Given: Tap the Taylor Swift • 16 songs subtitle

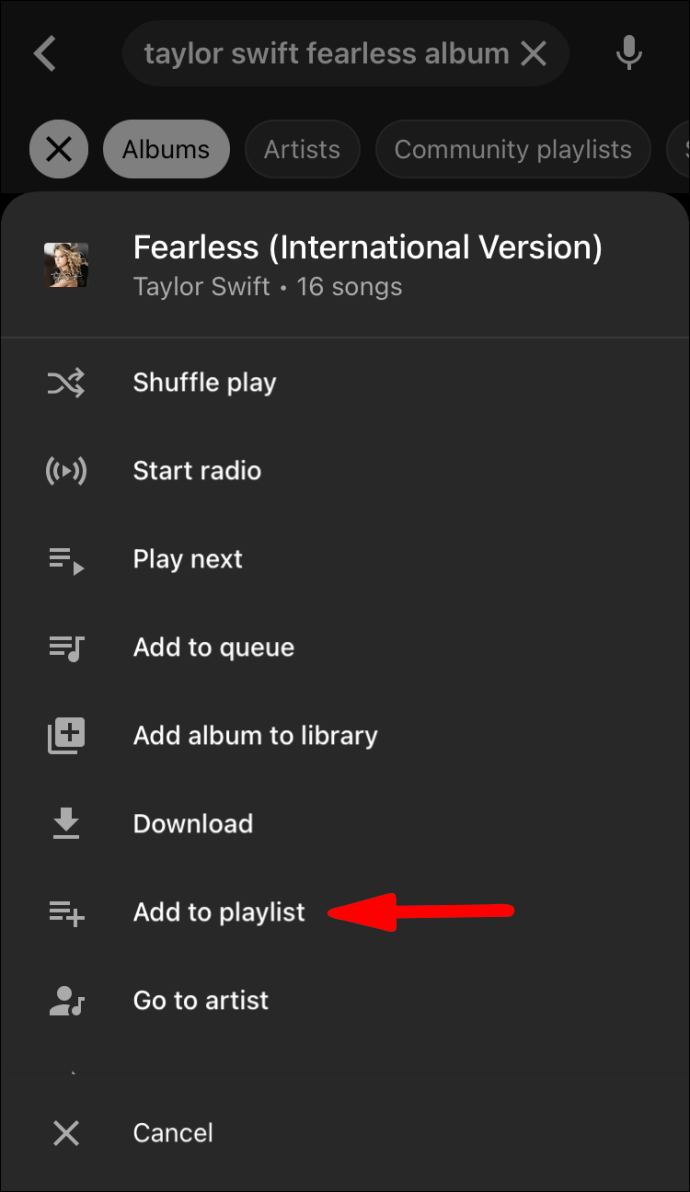Looking at the screenshot, I should pos(267,287).
